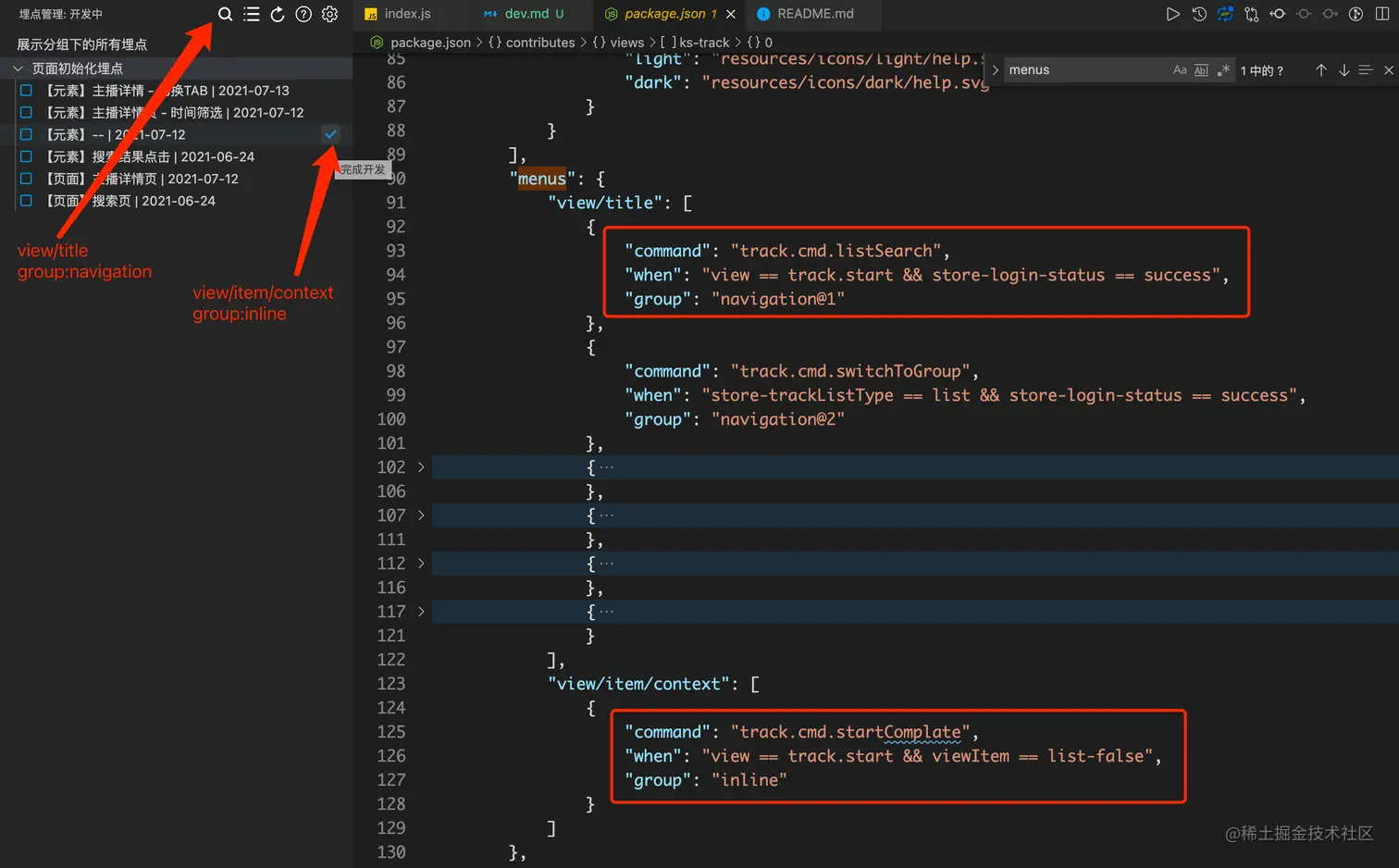Toggle match case Aa in find widget

(1180, 70)
